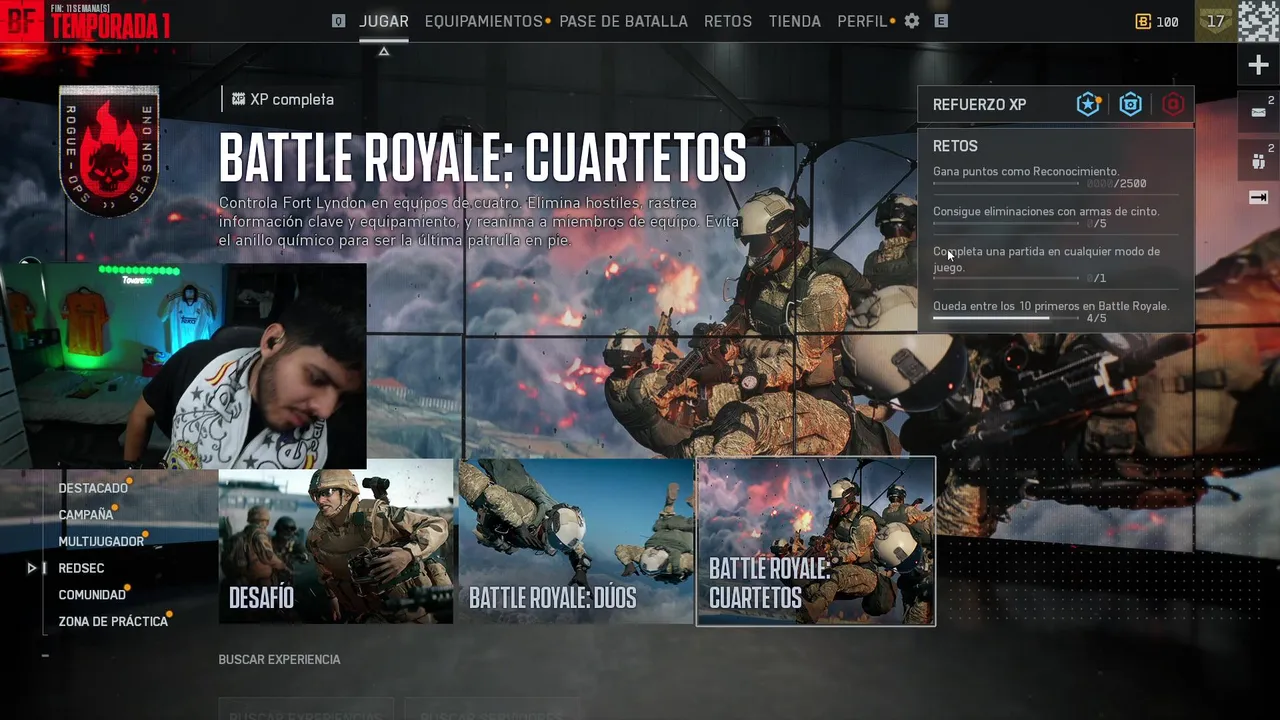Click the gold battlefield currency coin icon
The height and width of the screenshot is (720, 1280).
pos(1144,22)
